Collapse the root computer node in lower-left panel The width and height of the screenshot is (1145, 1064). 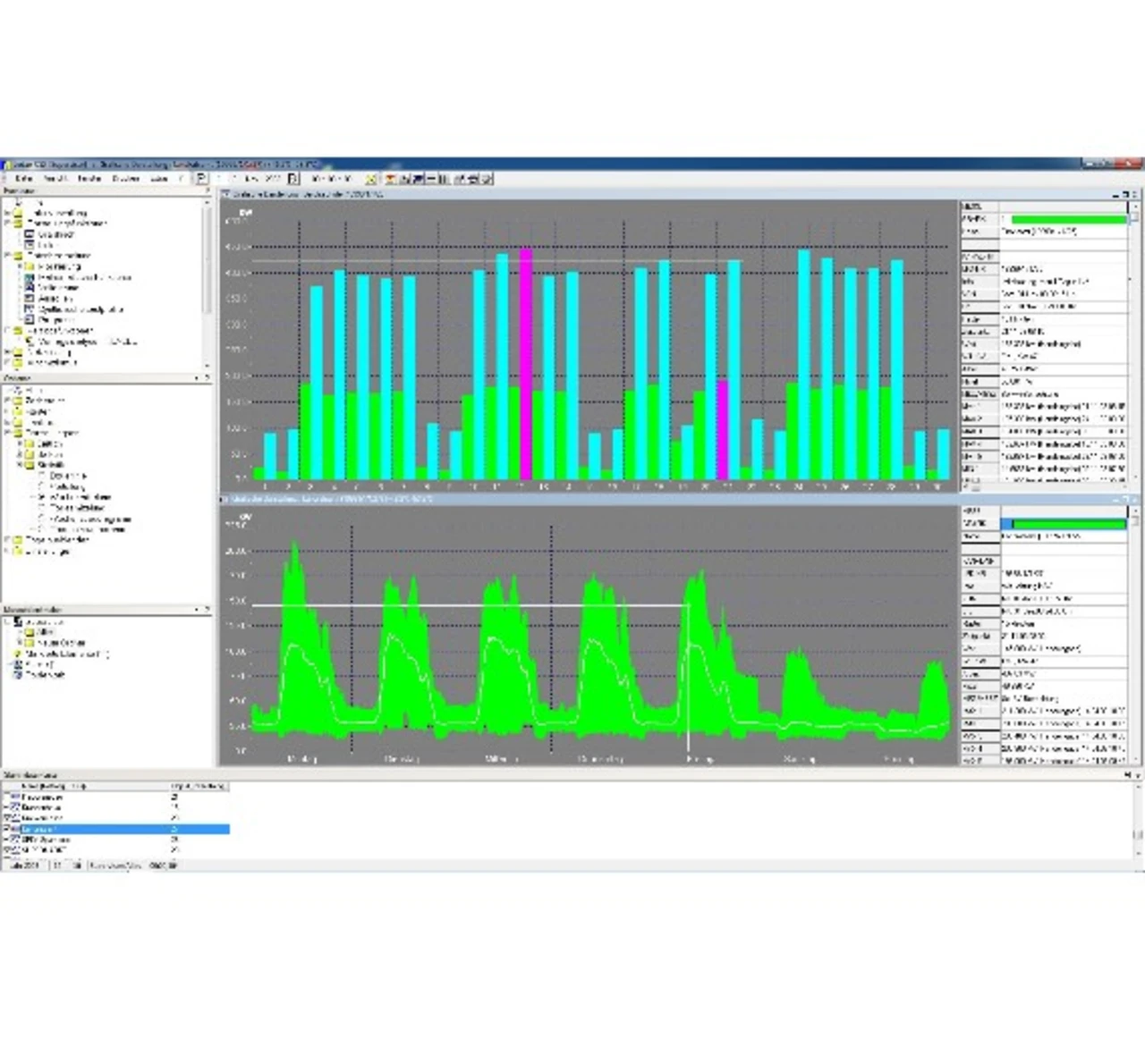click(x=8, y=621)
